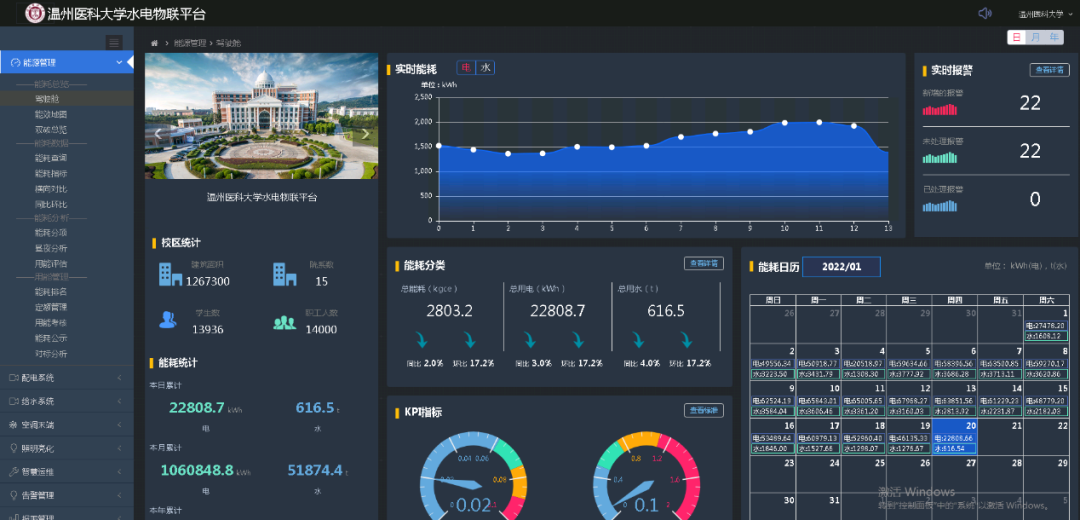Expand the 照明亮化 menu chevron
1080x520 pixels.
pyautogui.click(x=120, y=448)
